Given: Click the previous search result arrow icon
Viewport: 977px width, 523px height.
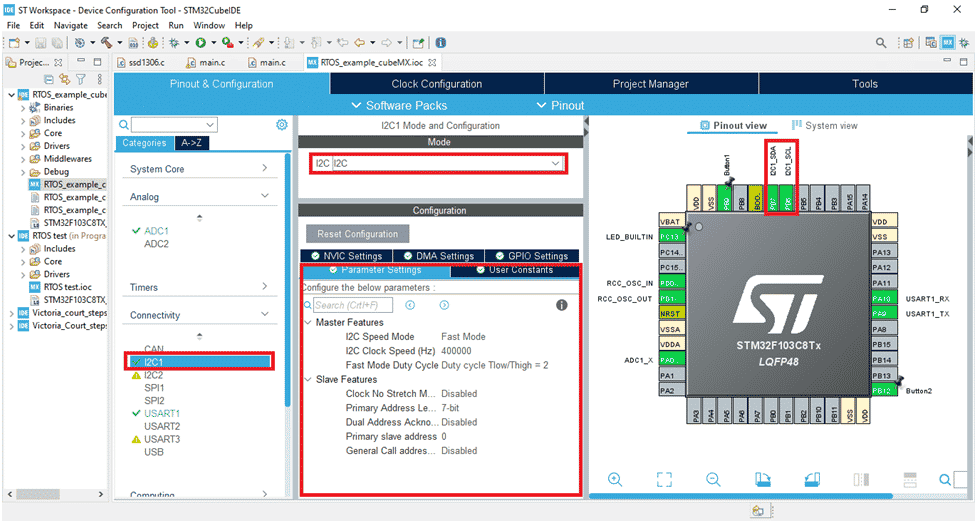Looking at the screenshot, I should (x=410, y=305).
